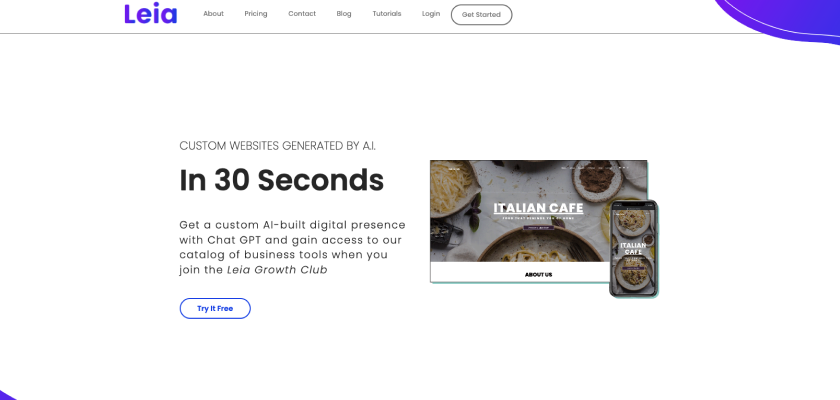Open the About page from the navigation
This screenshot has width=840, height=400.
[x=213, y=14]
